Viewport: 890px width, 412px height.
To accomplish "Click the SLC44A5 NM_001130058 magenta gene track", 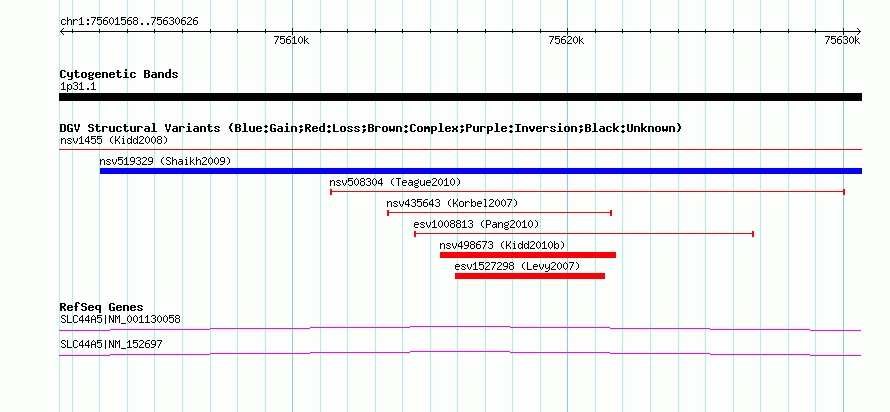I will pos(460,329).
